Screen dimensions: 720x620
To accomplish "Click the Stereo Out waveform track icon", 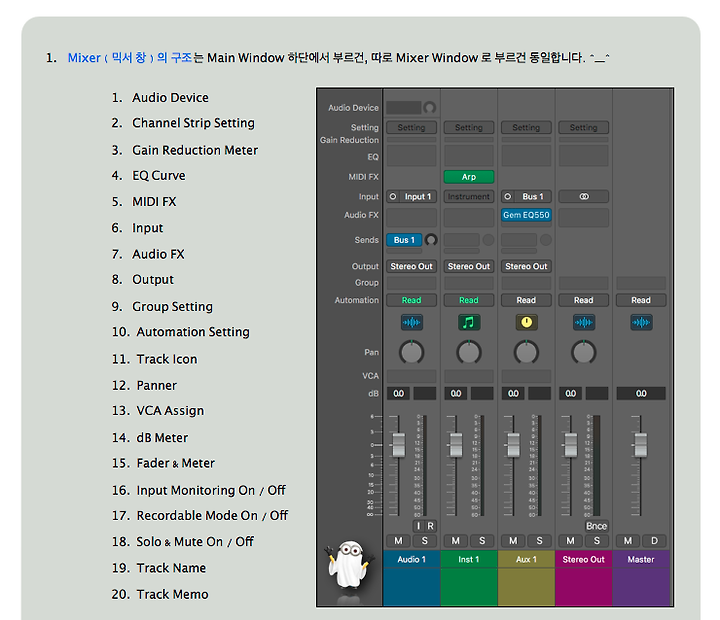I will [x=584, y=322].
